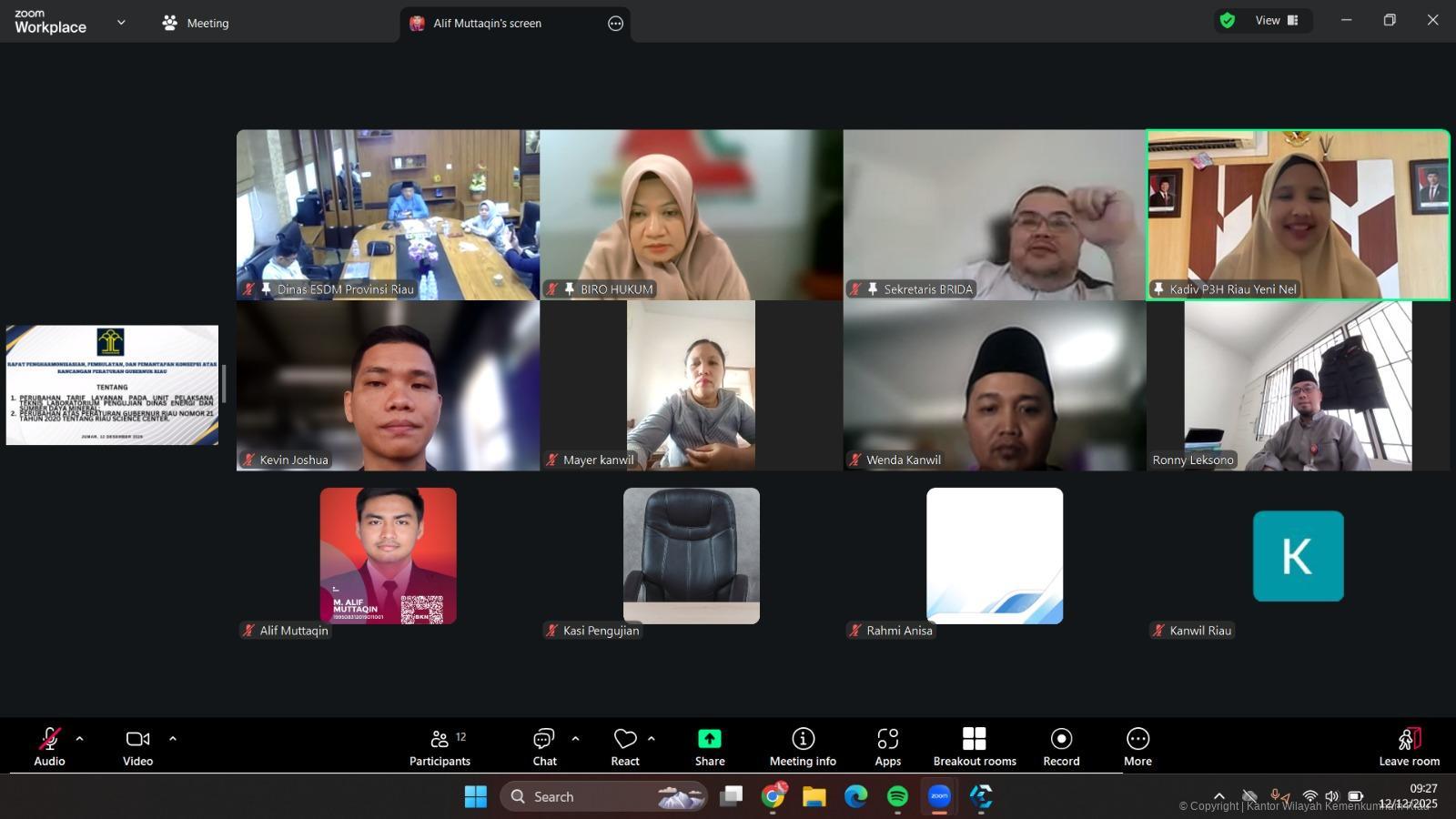
Task: Expand audio options arrow next to Audio
Action: point(80,739)
